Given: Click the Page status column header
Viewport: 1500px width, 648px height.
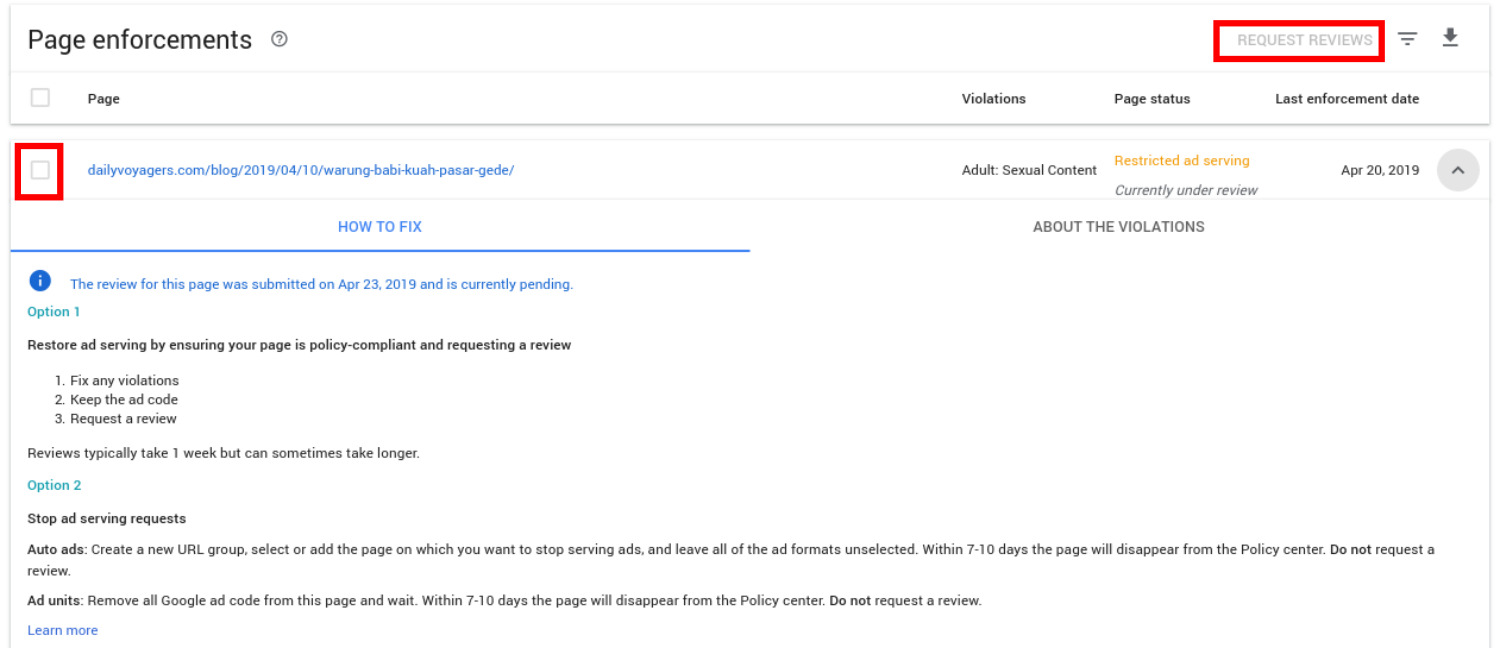Looking at the screenshot, I should tap(1152, 99).
